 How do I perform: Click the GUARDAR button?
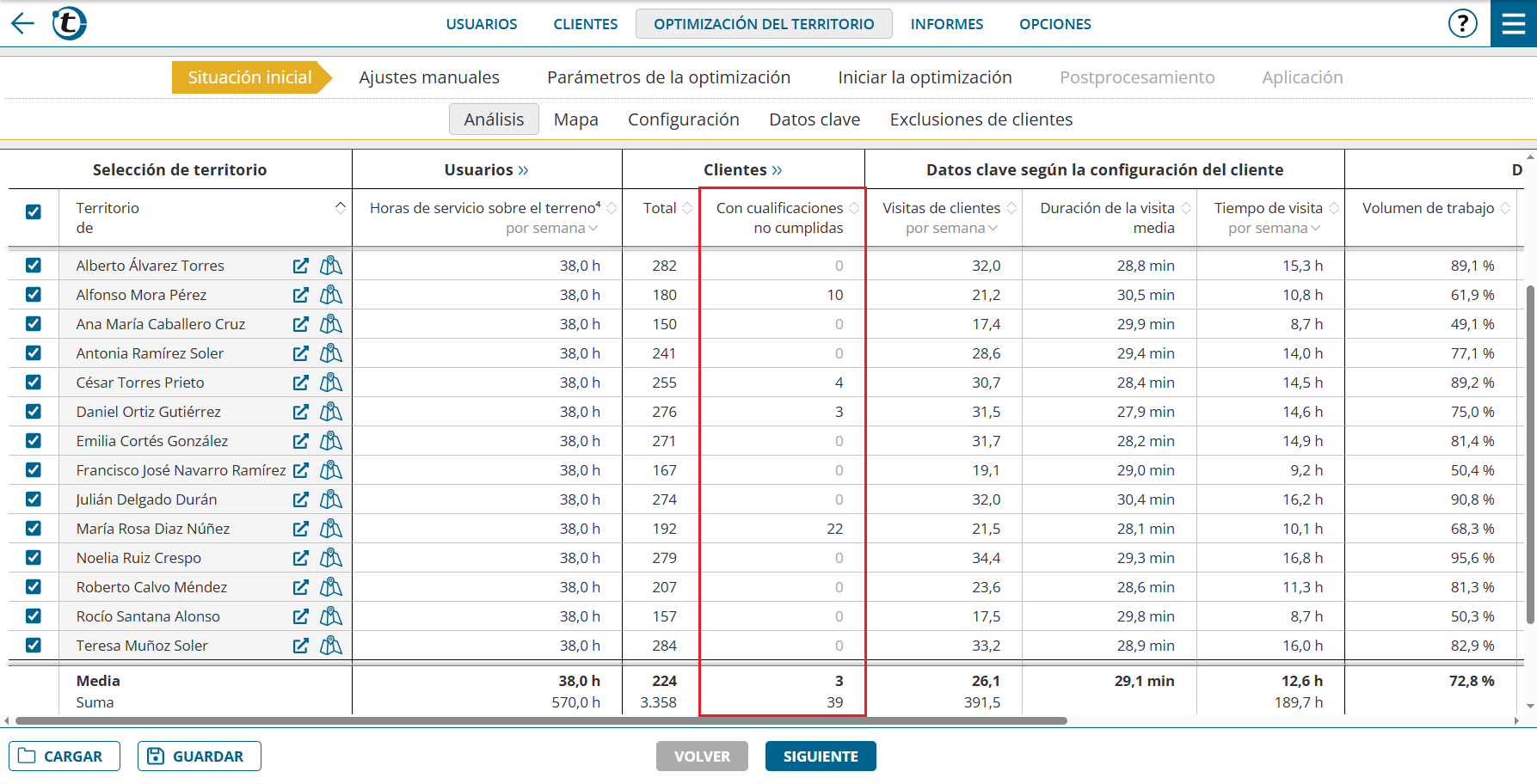199,756
